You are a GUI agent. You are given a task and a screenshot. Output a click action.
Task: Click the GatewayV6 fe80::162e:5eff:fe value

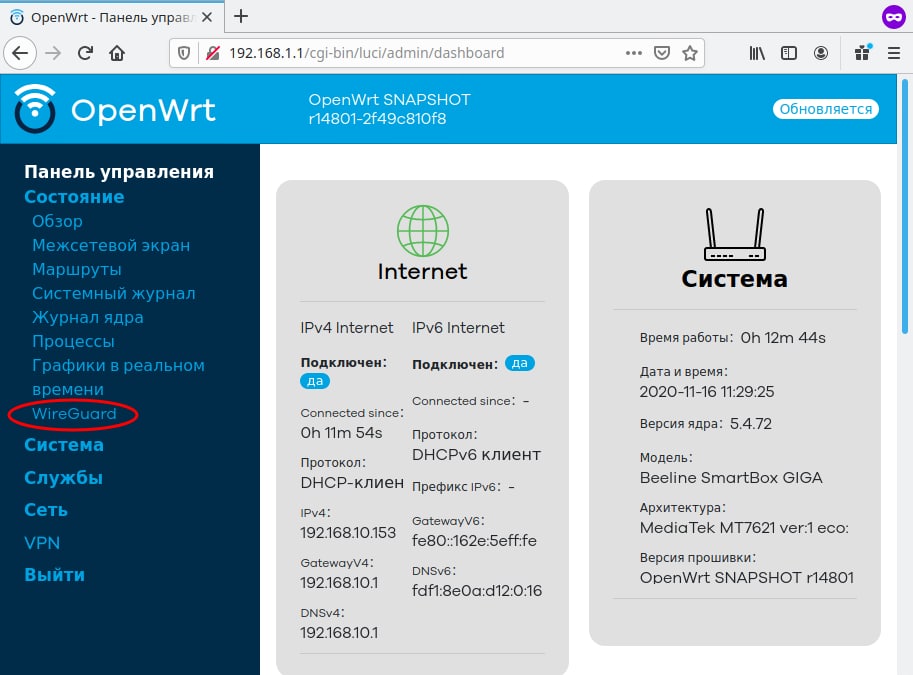(474, 540)
